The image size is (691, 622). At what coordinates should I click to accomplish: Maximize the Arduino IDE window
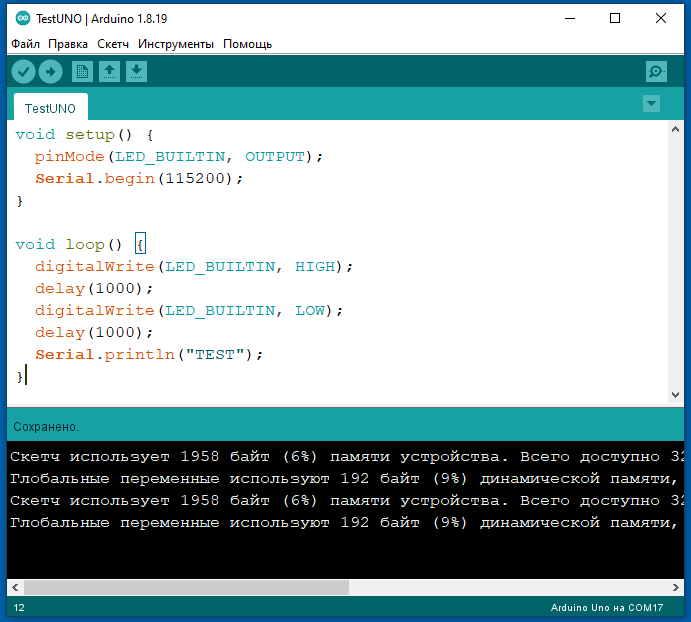point(615,19)
